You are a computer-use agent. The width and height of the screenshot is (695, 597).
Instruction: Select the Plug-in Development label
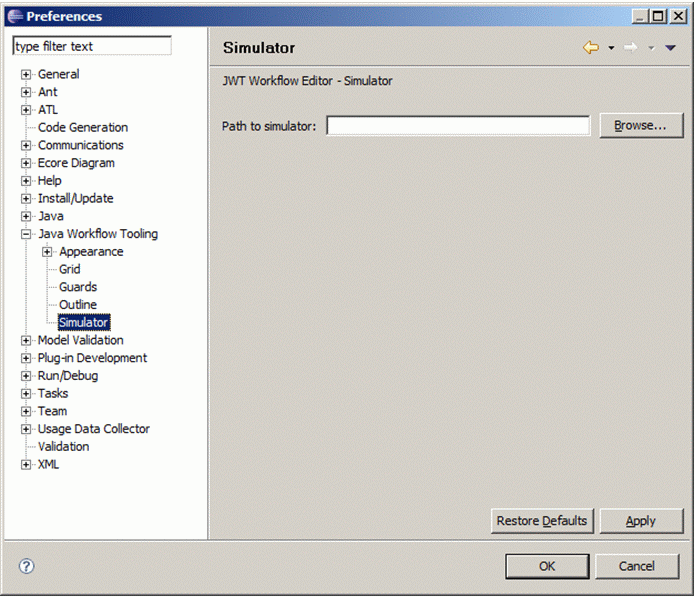pyautogui.click(x=92, y=358)
